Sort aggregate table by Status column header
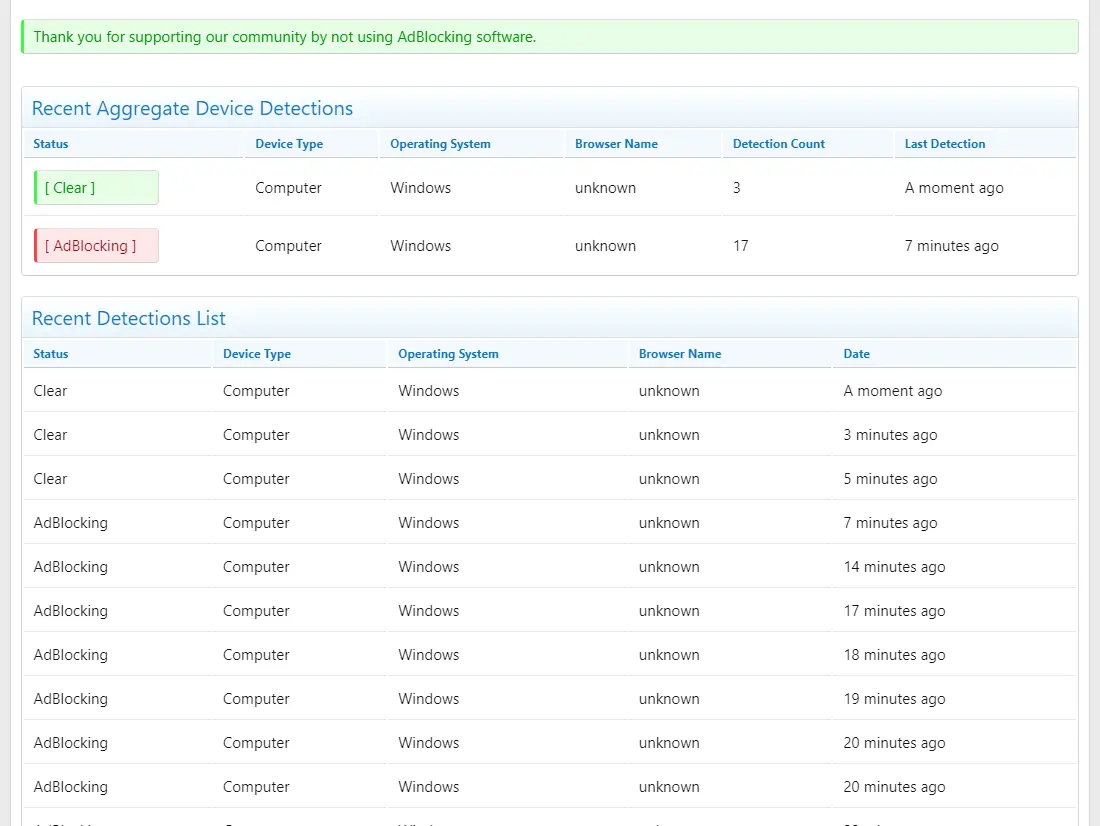Viewport: 1100px width, 826px height. [51, 144]
